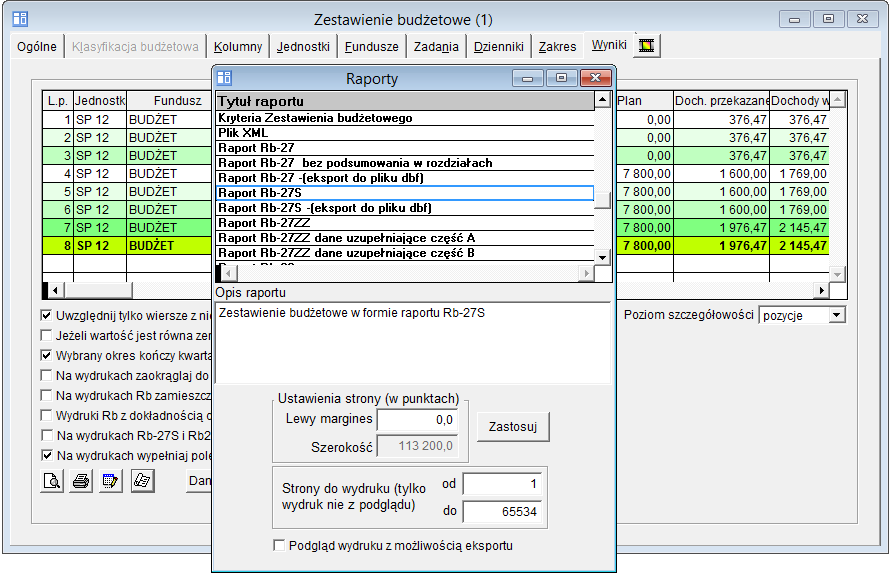This screenshot has height=574, width=889.
Task: Click the Tytuł raportu column header
Action: click(x=405, y=101)
